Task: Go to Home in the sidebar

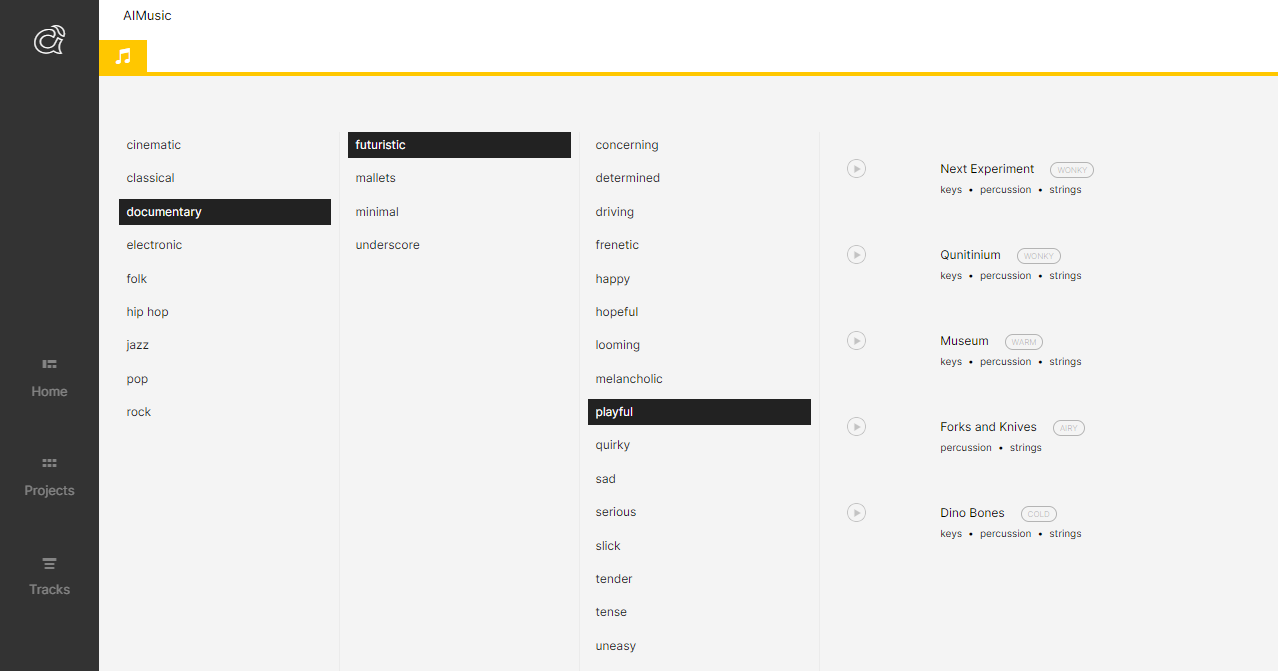Action: (49, 378)
